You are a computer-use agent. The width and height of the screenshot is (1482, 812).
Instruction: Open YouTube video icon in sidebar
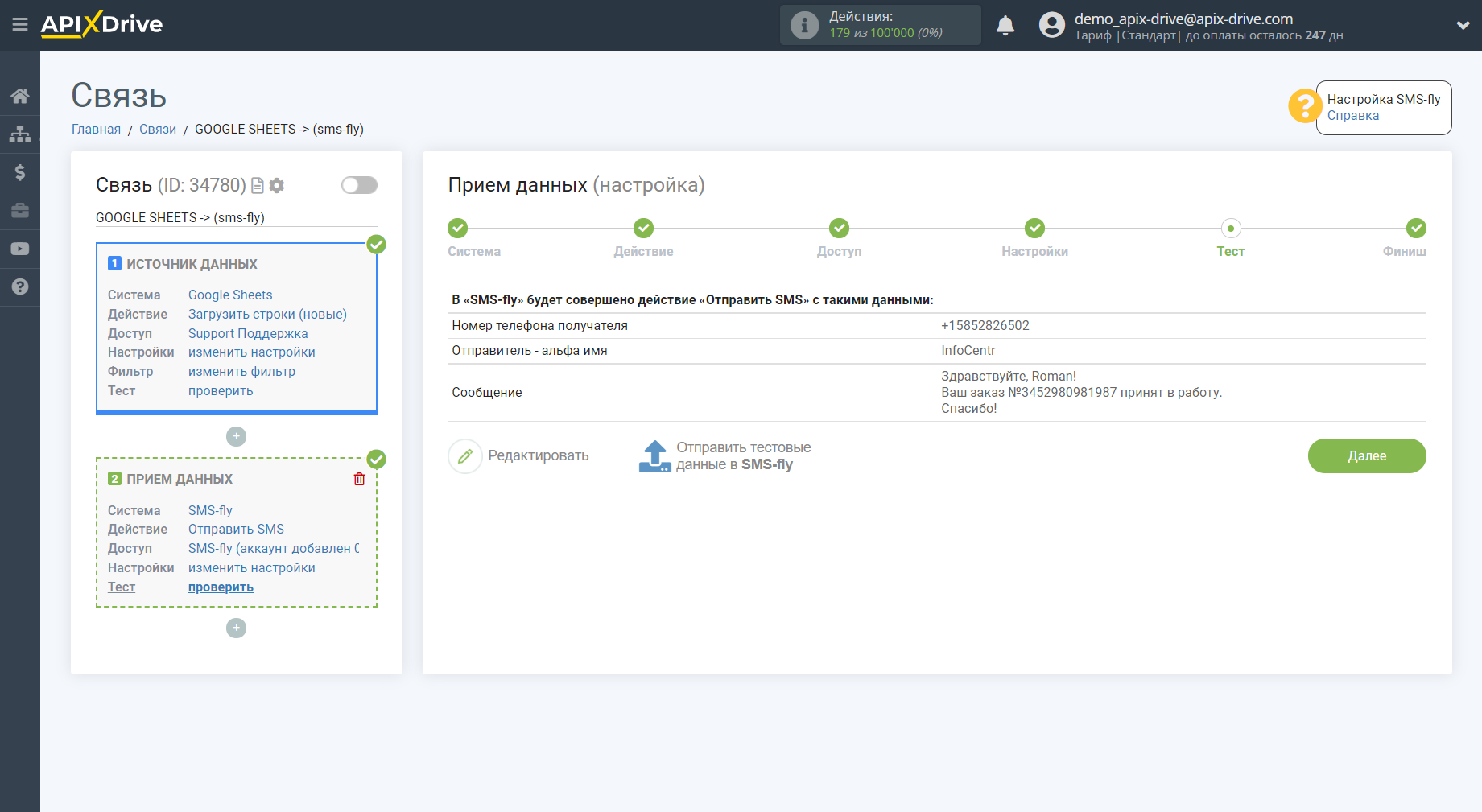click(20, 249)
